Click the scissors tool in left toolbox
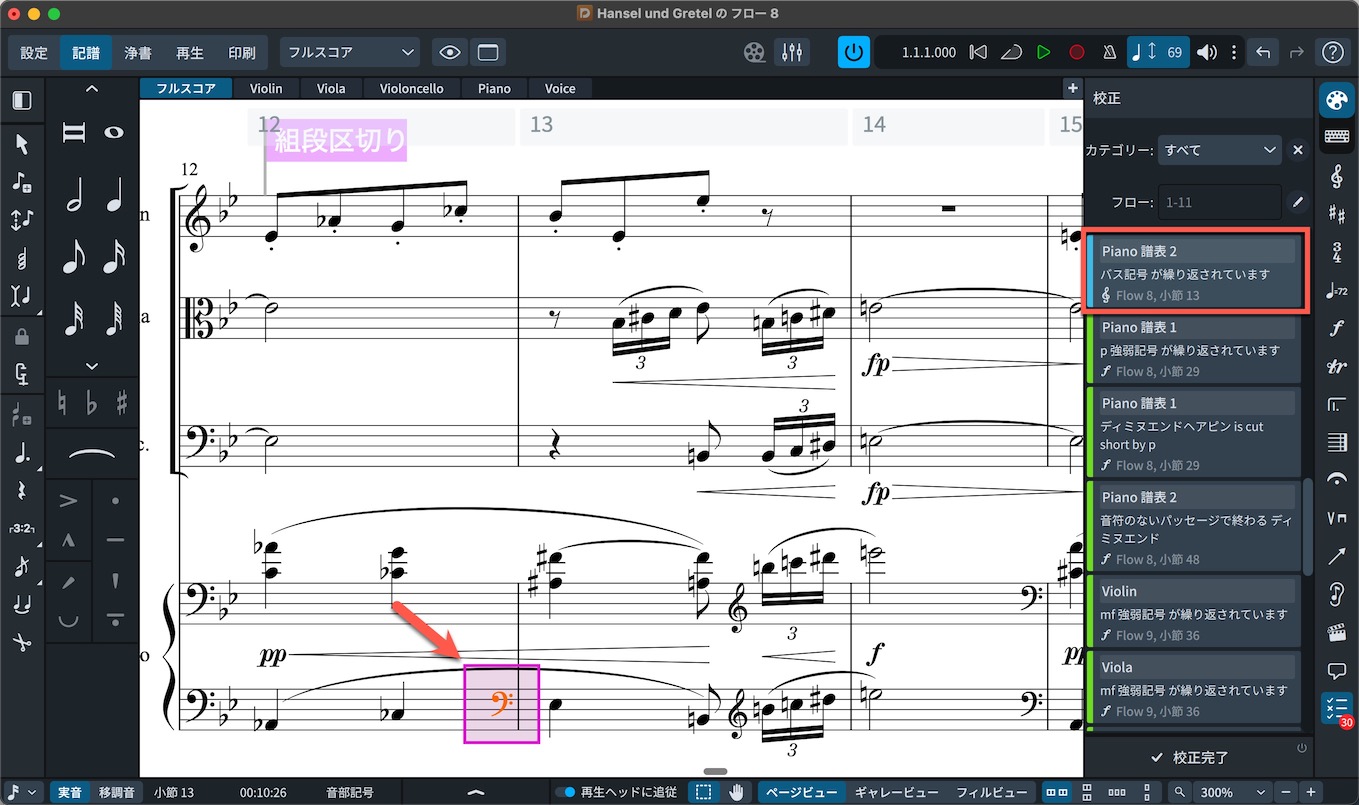1359x805 pixels. click(21, 641)
